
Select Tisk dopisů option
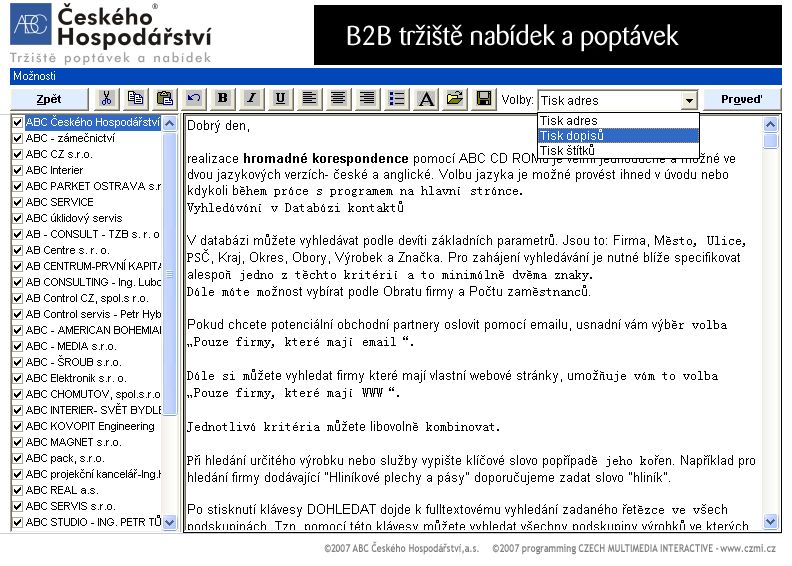pyautogui.click(x=618, y=136)
